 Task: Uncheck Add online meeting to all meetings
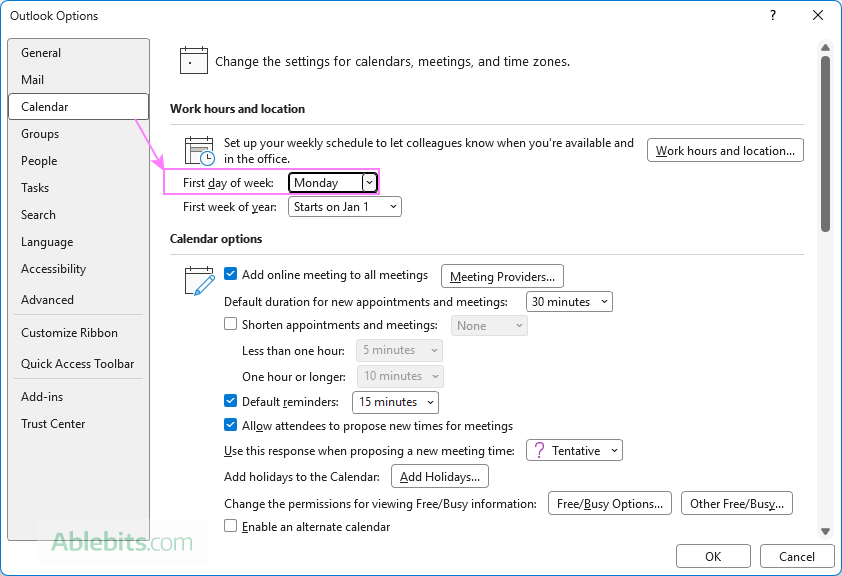point(230,274)
